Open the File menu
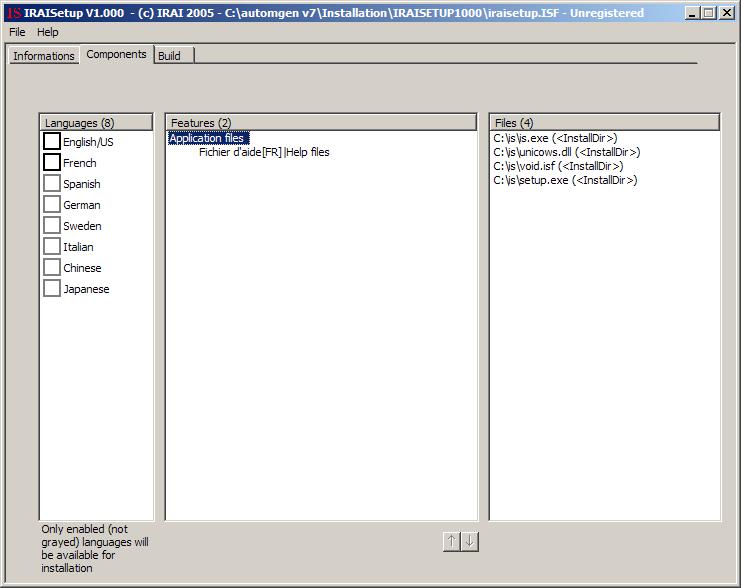This screenshot has height=588, width=741. click(17, 32)
